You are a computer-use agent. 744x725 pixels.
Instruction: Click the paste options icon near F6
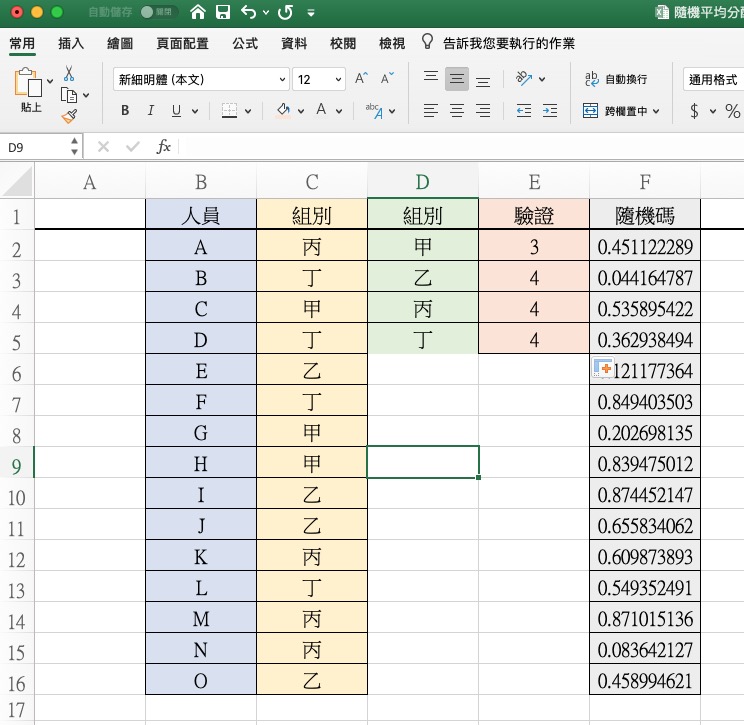click(603, 370)
